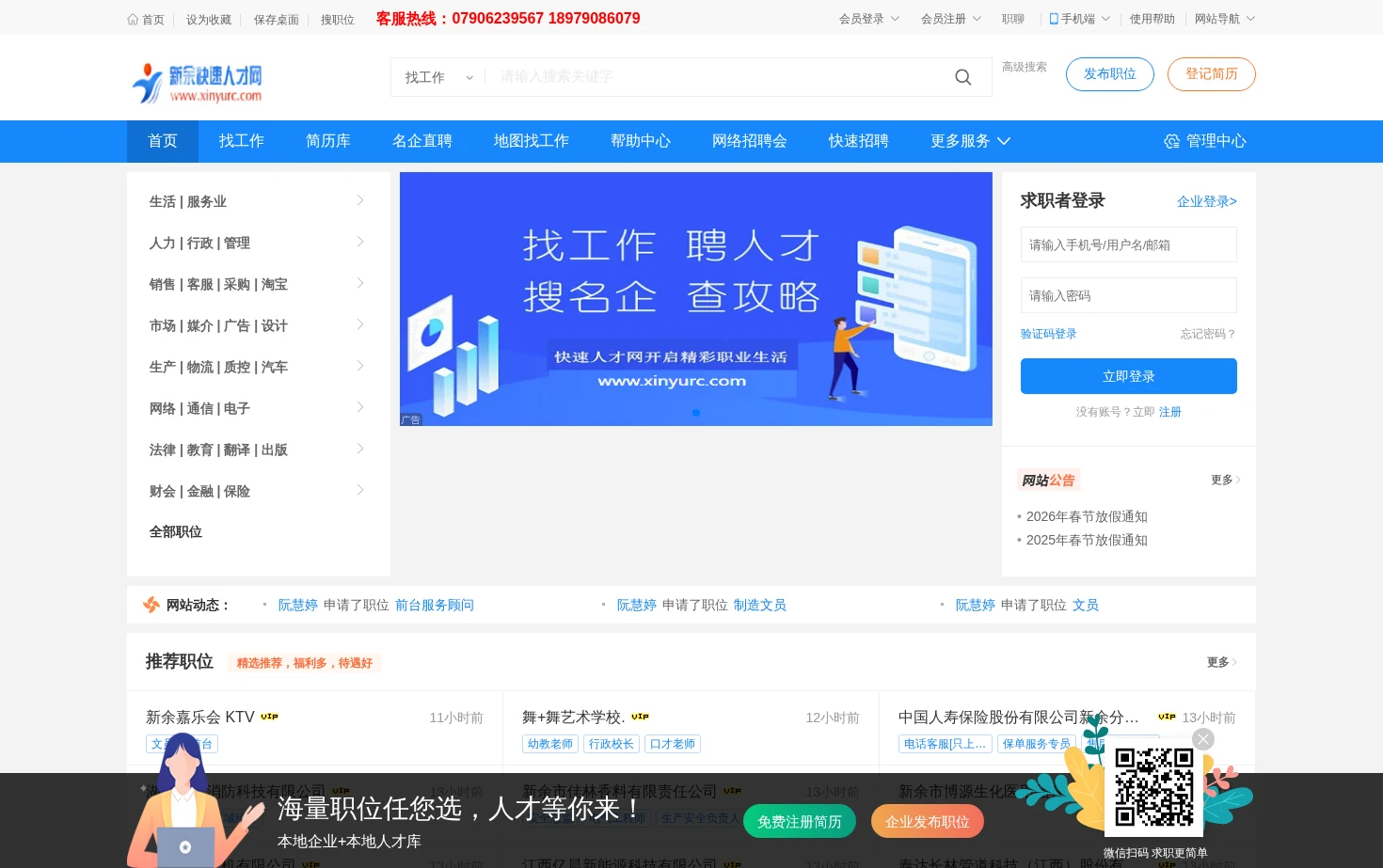The width and height of the screenshot is (1383, 868).
Task: Expand the 网络 | 通信 | 电子 category arrow
Action: click(360, 407)
